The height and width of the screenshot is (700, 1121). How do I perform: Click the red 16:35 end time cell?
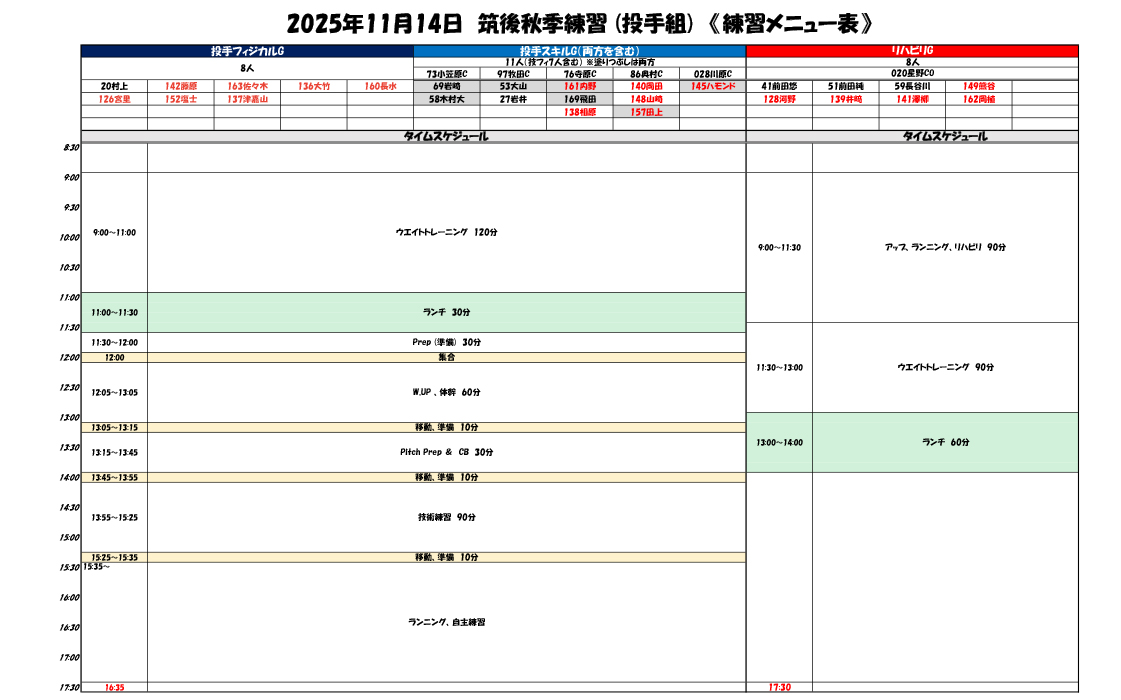click(114, 687)
